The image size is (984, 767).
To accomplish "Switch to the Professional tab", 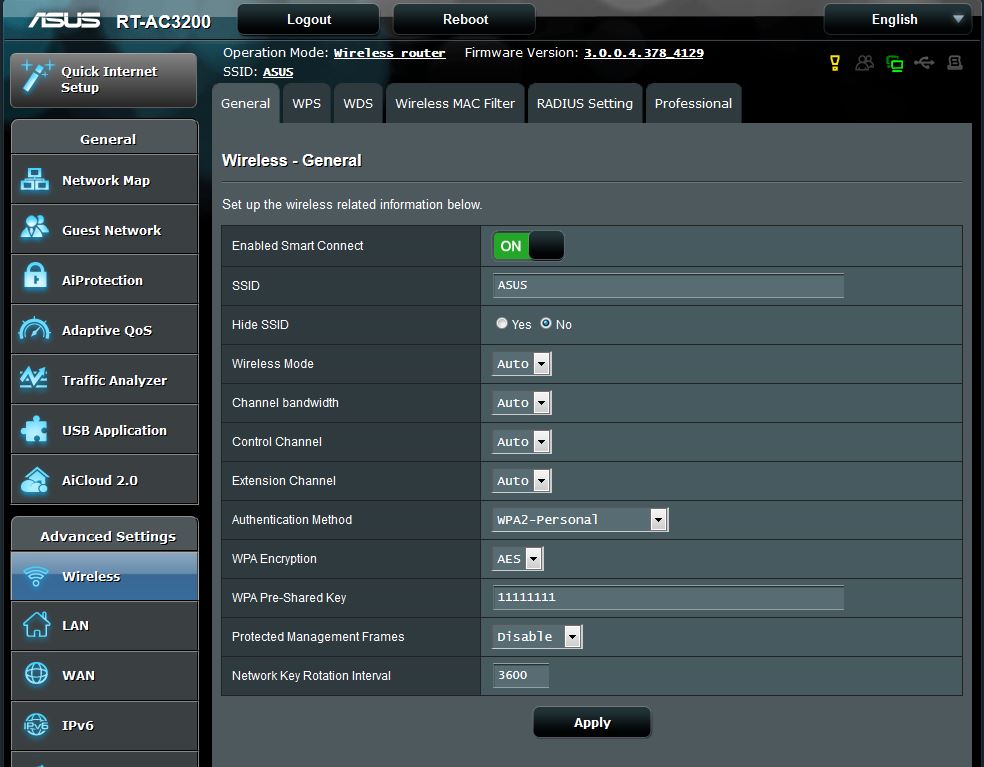I will pos(693,104).
